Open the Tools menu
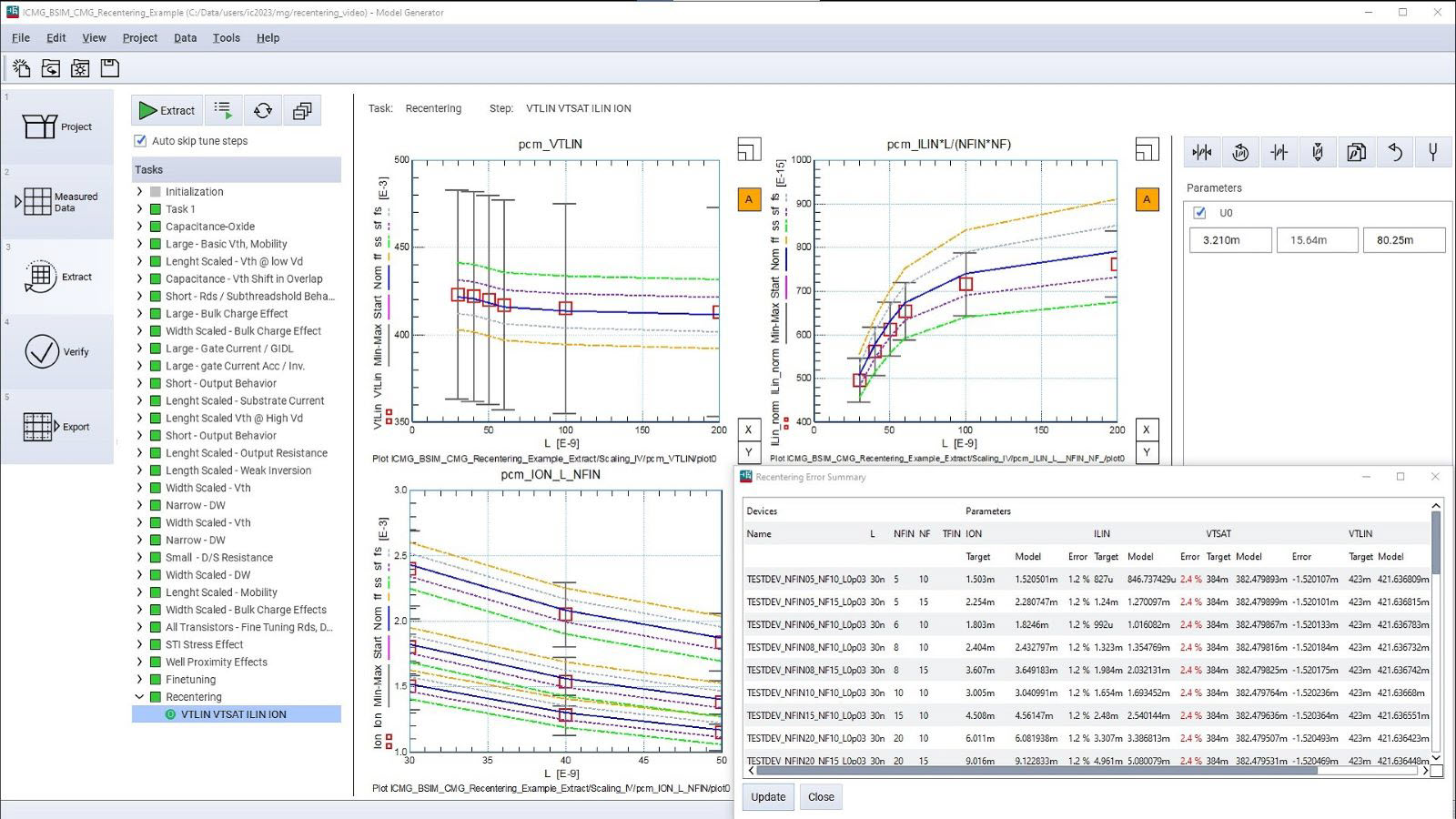1456x819 pixels. (226, 37)
